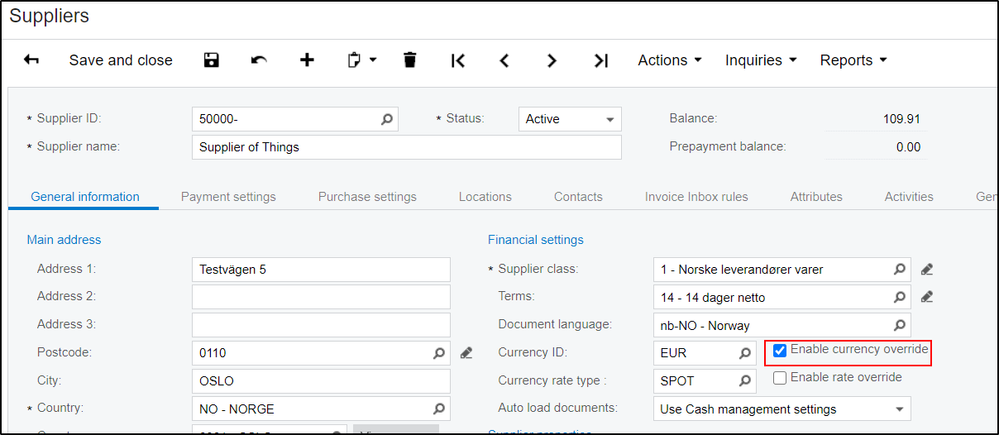Delete supplier using trash icon
999x435 pixels.
point(409,60)
